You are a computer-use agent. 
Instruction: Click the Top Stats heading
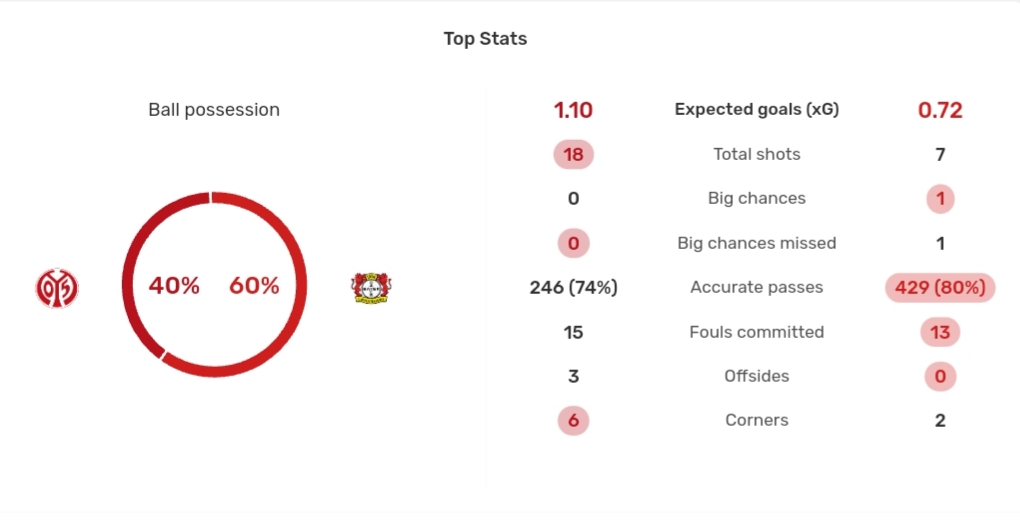(x=485, y=39)
